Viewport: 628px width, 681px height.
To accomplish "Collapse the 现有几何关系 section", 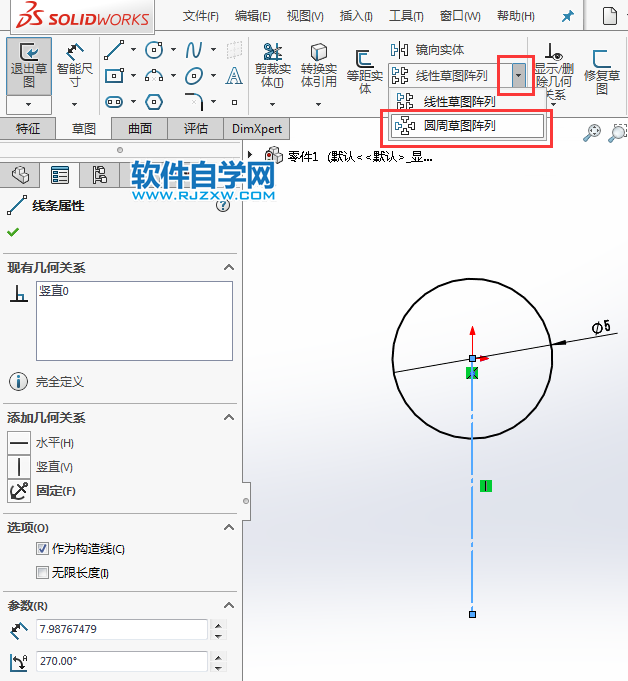I will [x=229, y=267].
